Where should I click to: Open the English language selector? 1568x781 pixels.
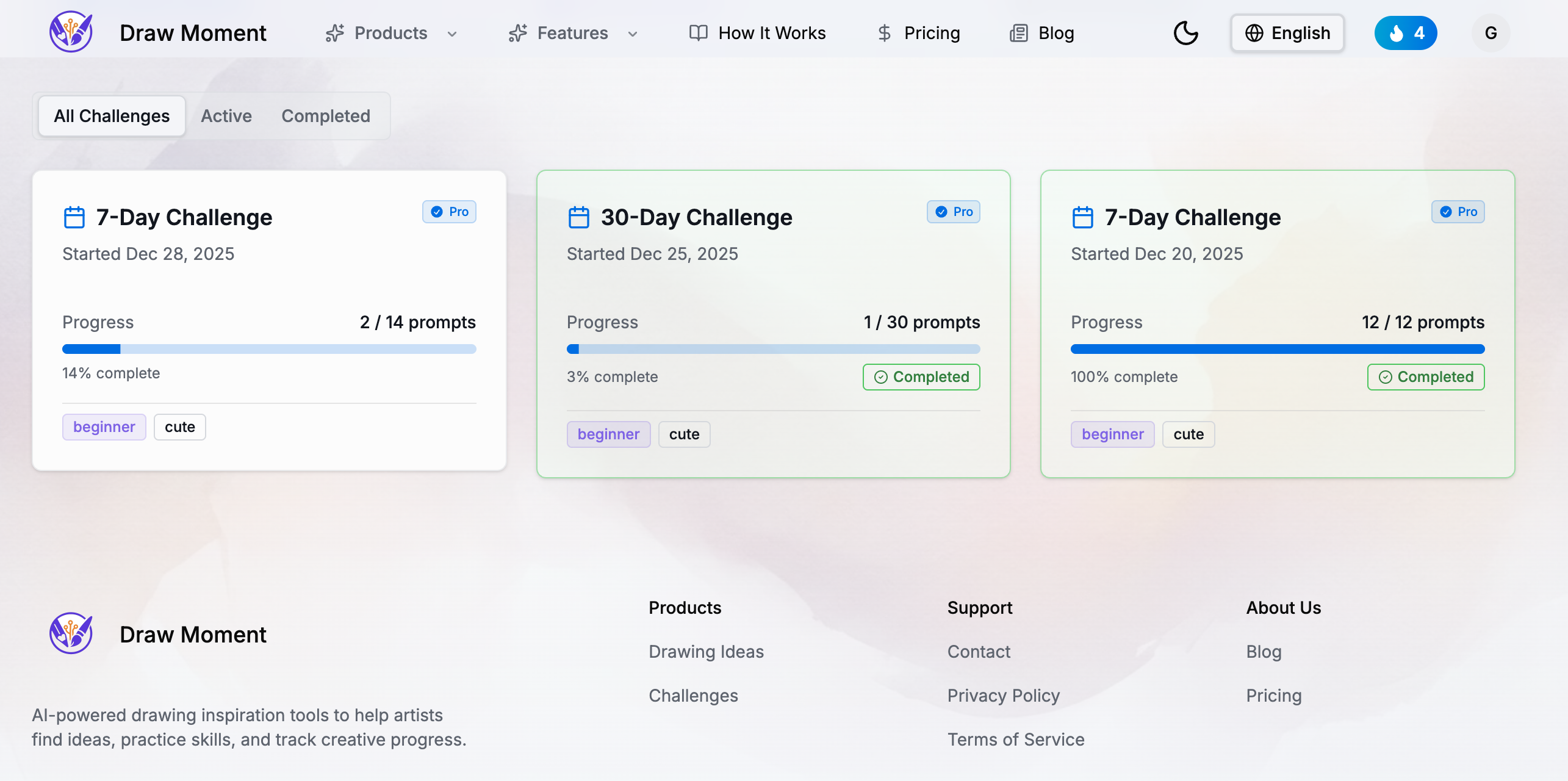[1287, 33]
